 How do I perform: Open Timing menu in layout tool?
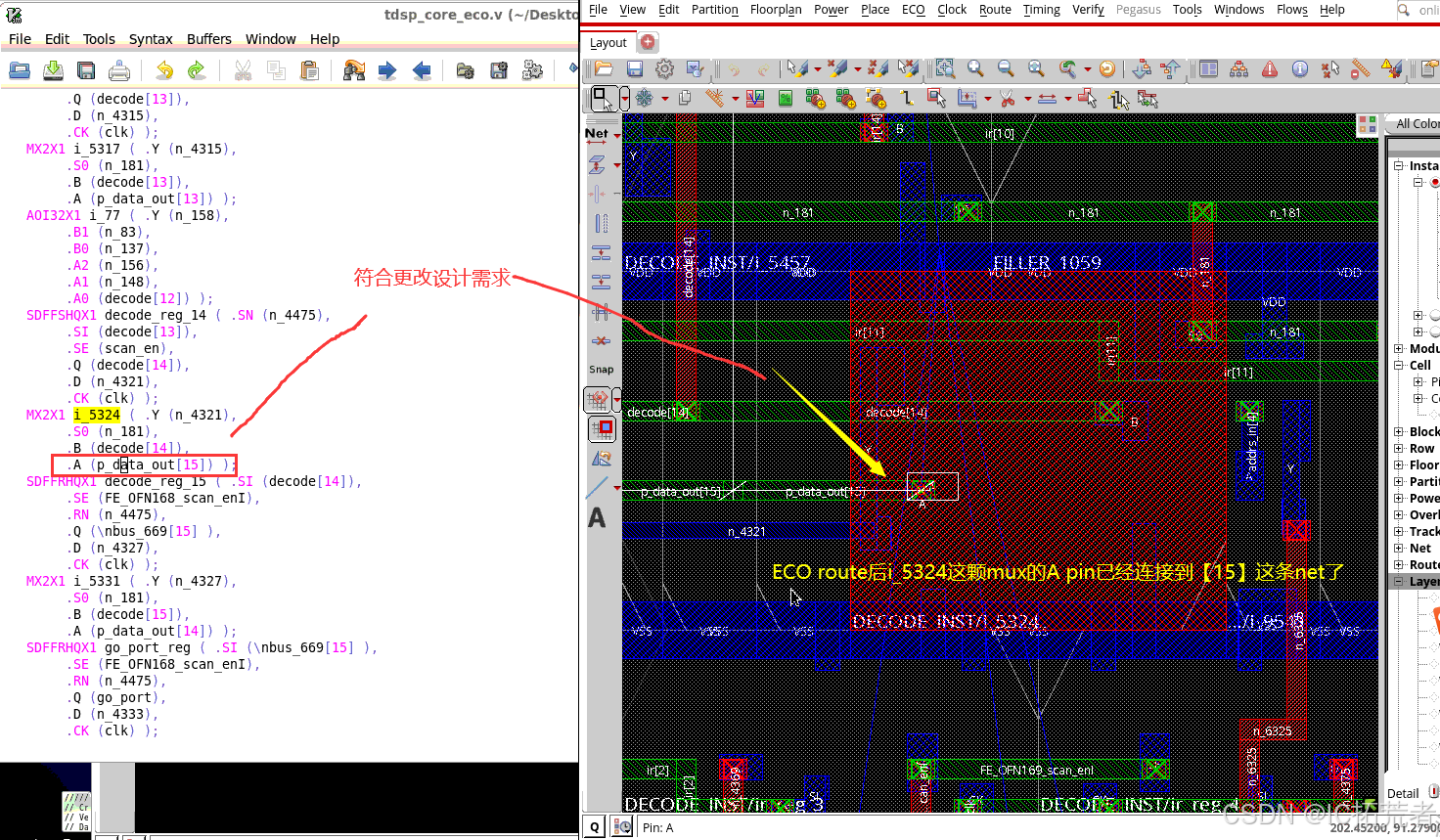[x=1041, y=10]
